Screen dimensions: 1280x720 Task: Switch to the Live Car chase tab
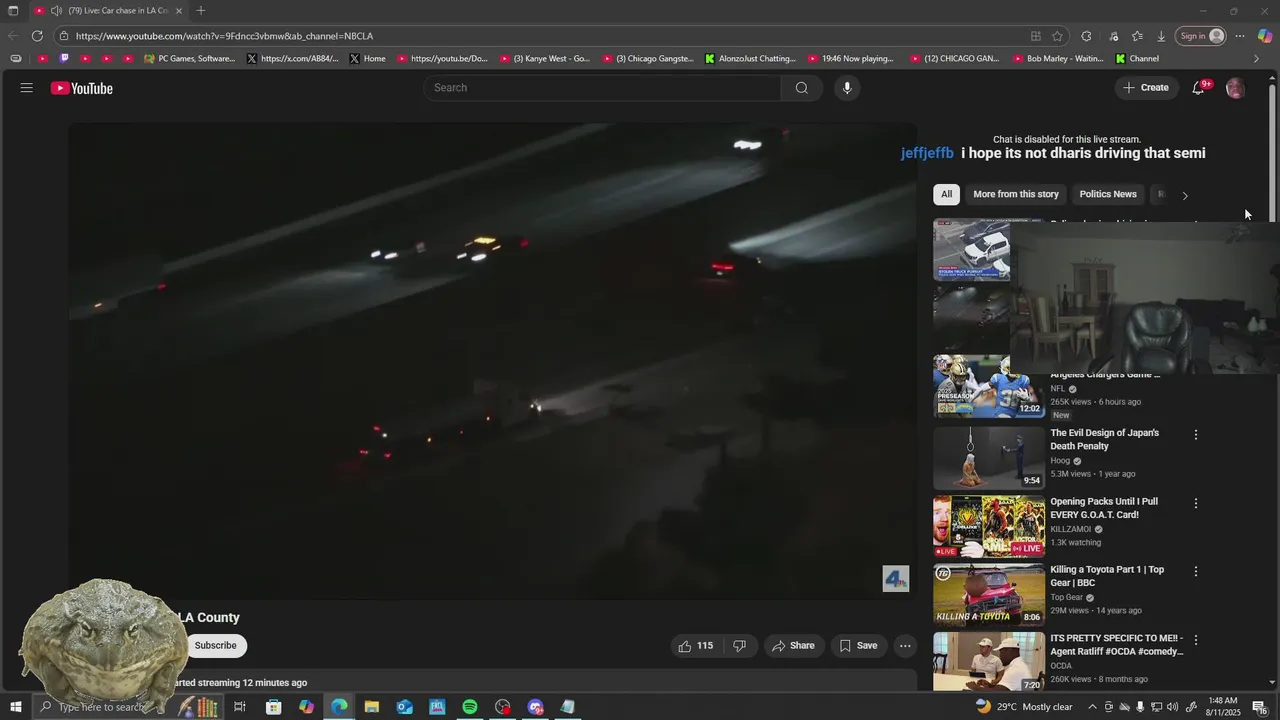[x=110, y=11]
